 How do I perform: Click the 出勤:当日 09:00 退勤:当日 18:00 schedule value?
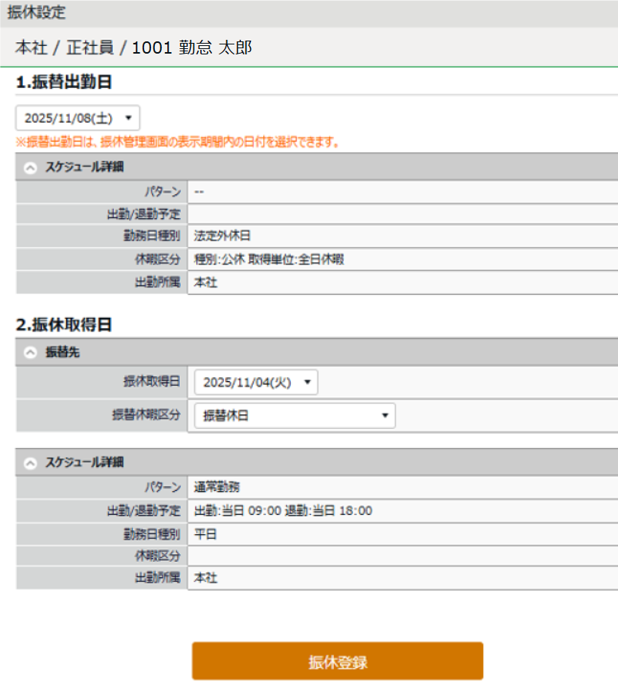[283, 510]
